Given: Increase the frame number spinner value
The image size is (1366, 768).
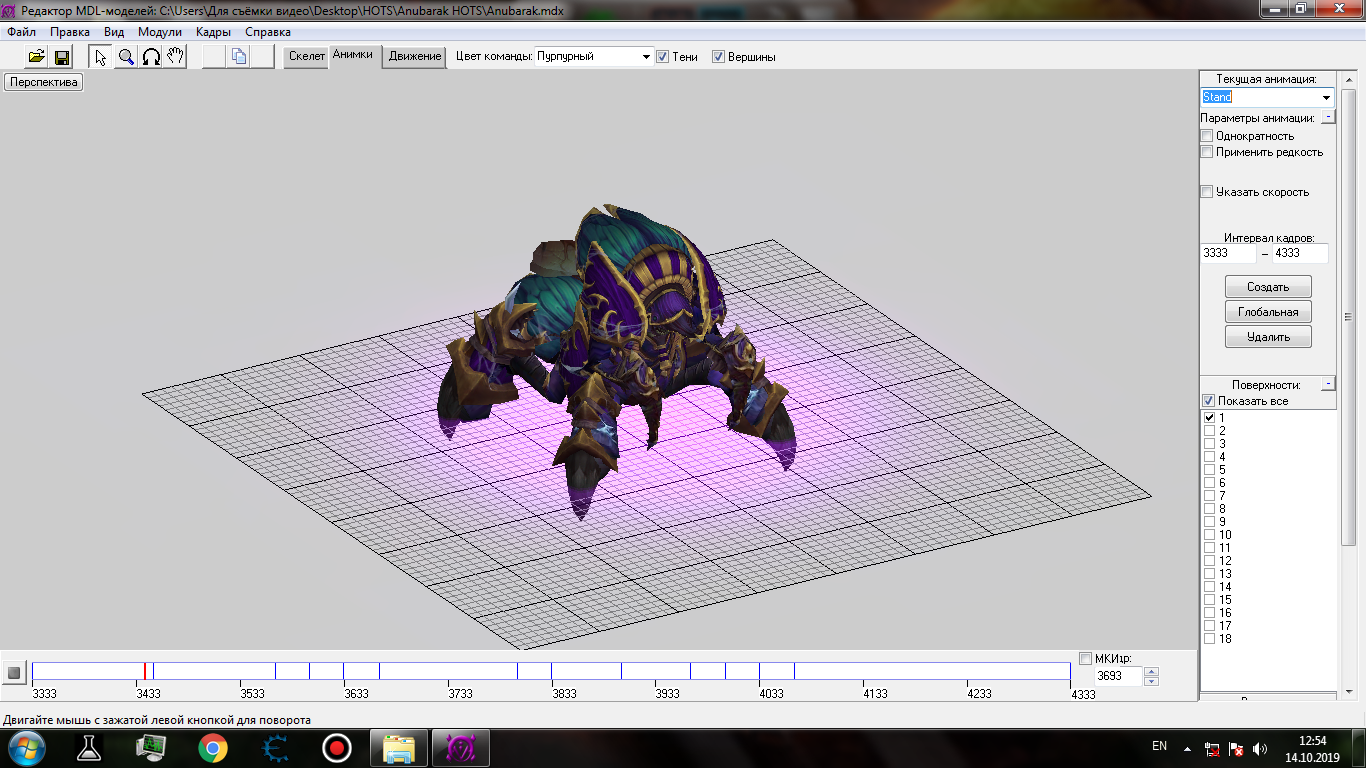Looking at the screenshot, I should [1151, 671].
